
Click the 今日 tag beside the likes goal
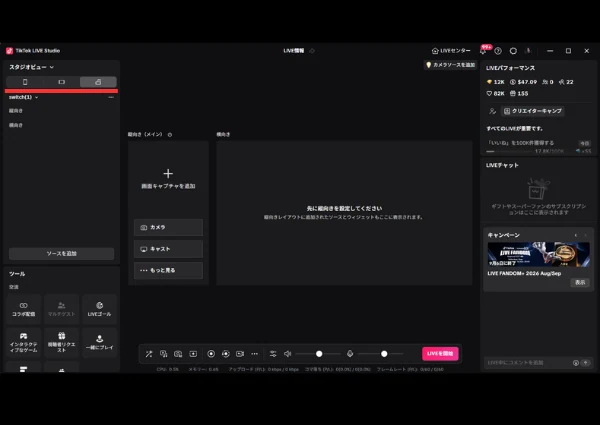tap(585, 143)
